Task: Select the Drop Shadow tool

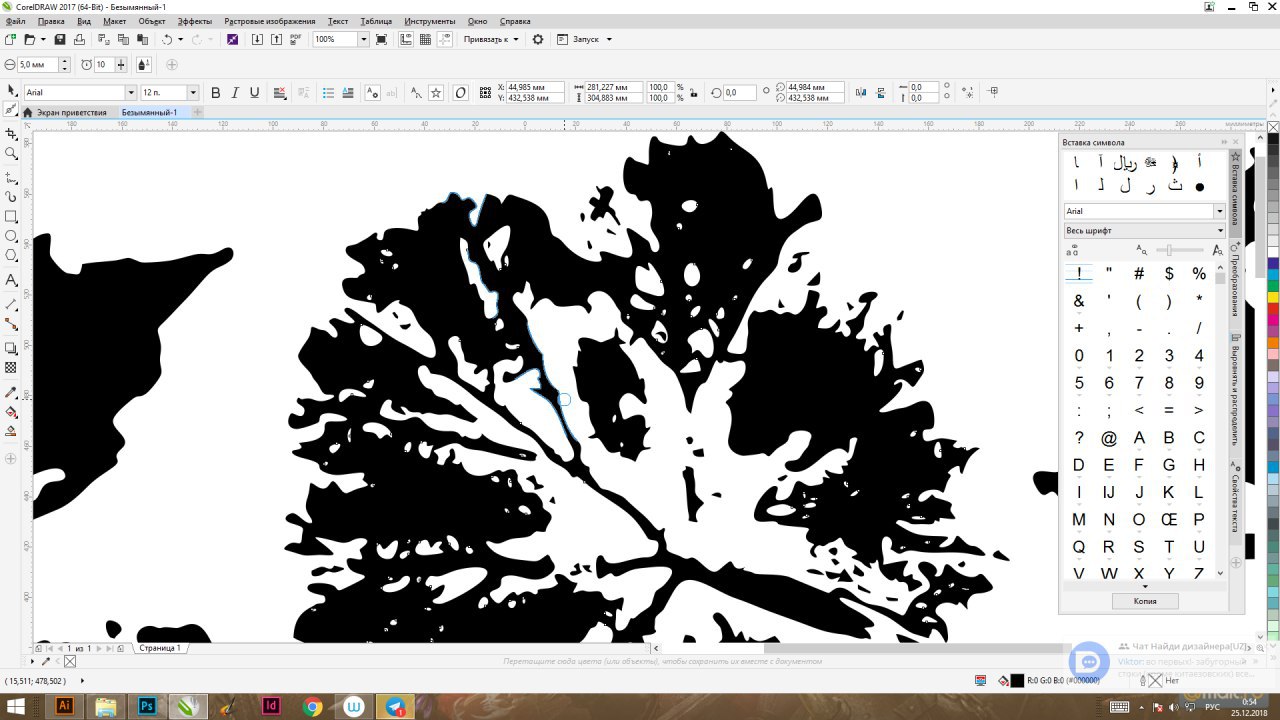Action: [11, 348]
